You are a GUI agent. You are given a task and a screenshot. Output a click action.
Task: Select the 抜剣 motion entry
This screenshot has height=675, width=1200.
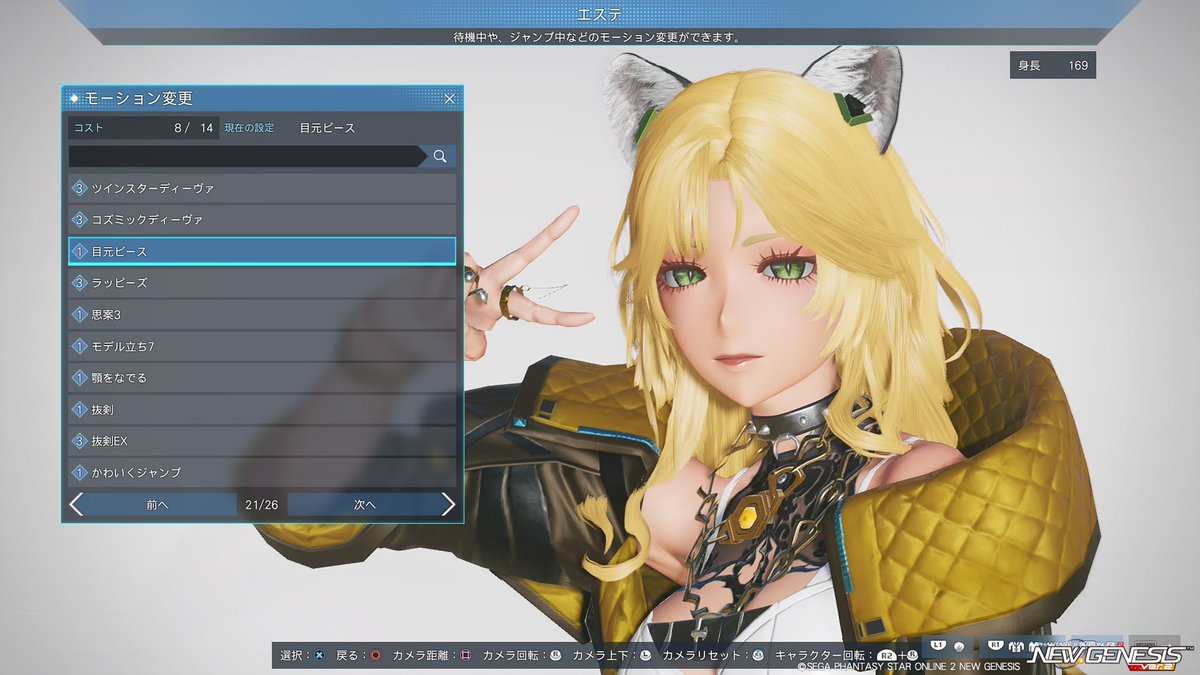coord(262,409)
